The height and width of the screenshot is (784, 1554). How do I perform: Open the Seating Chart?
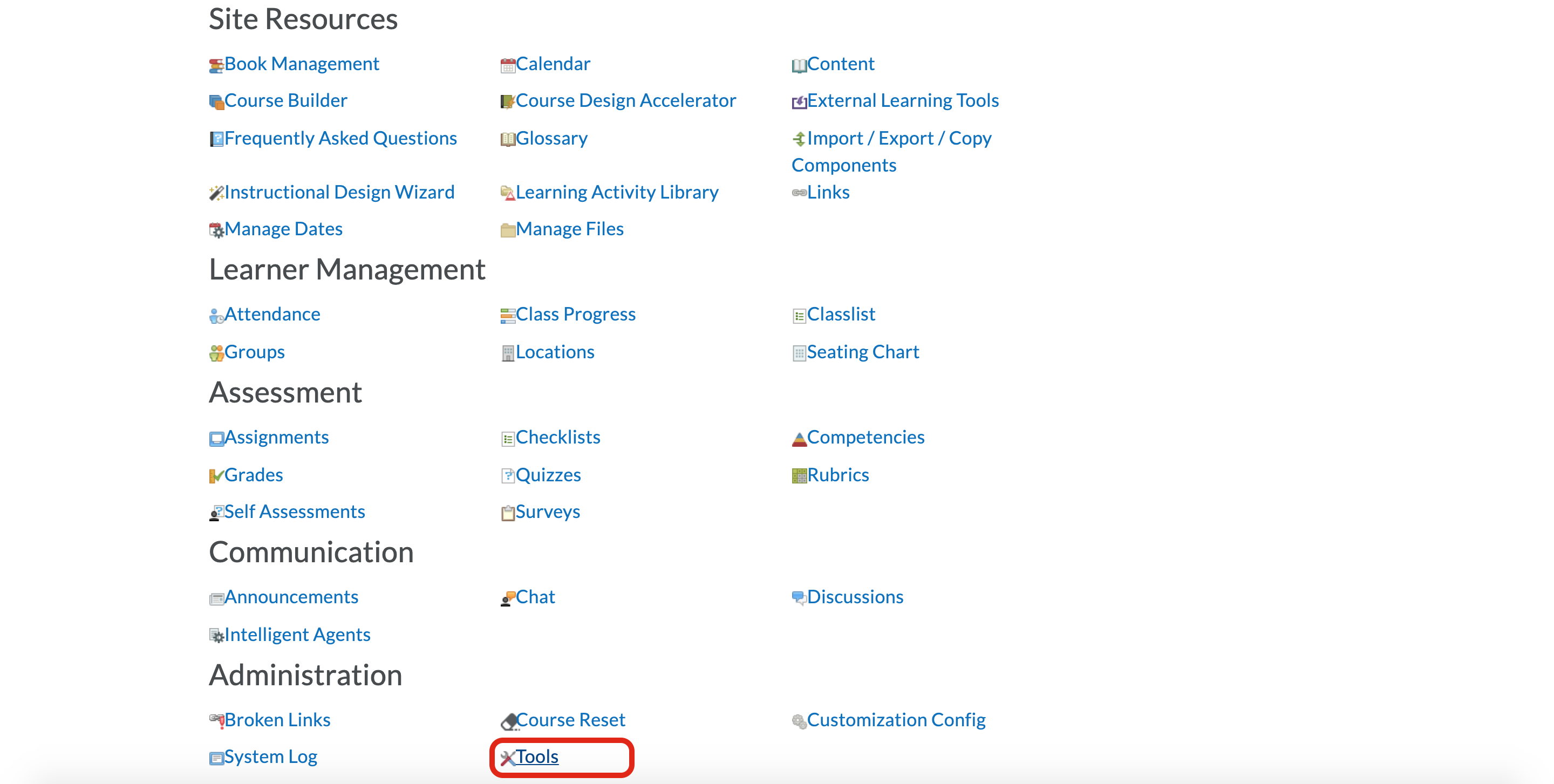point(863,352)
